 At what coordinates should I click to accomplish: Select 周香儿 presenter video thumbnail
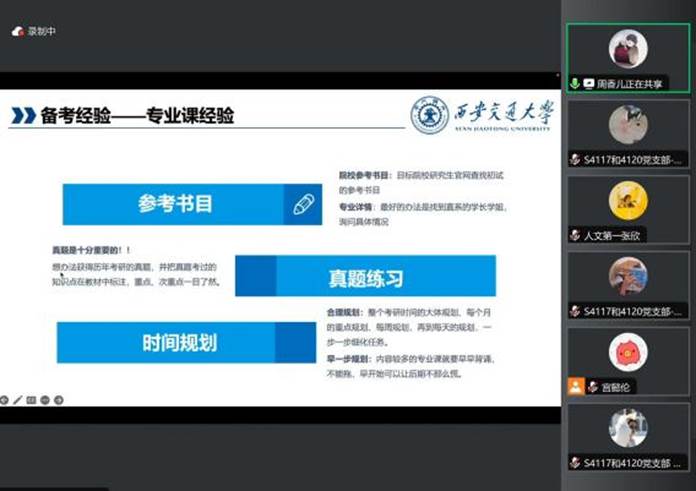click(x=628, y=49)
